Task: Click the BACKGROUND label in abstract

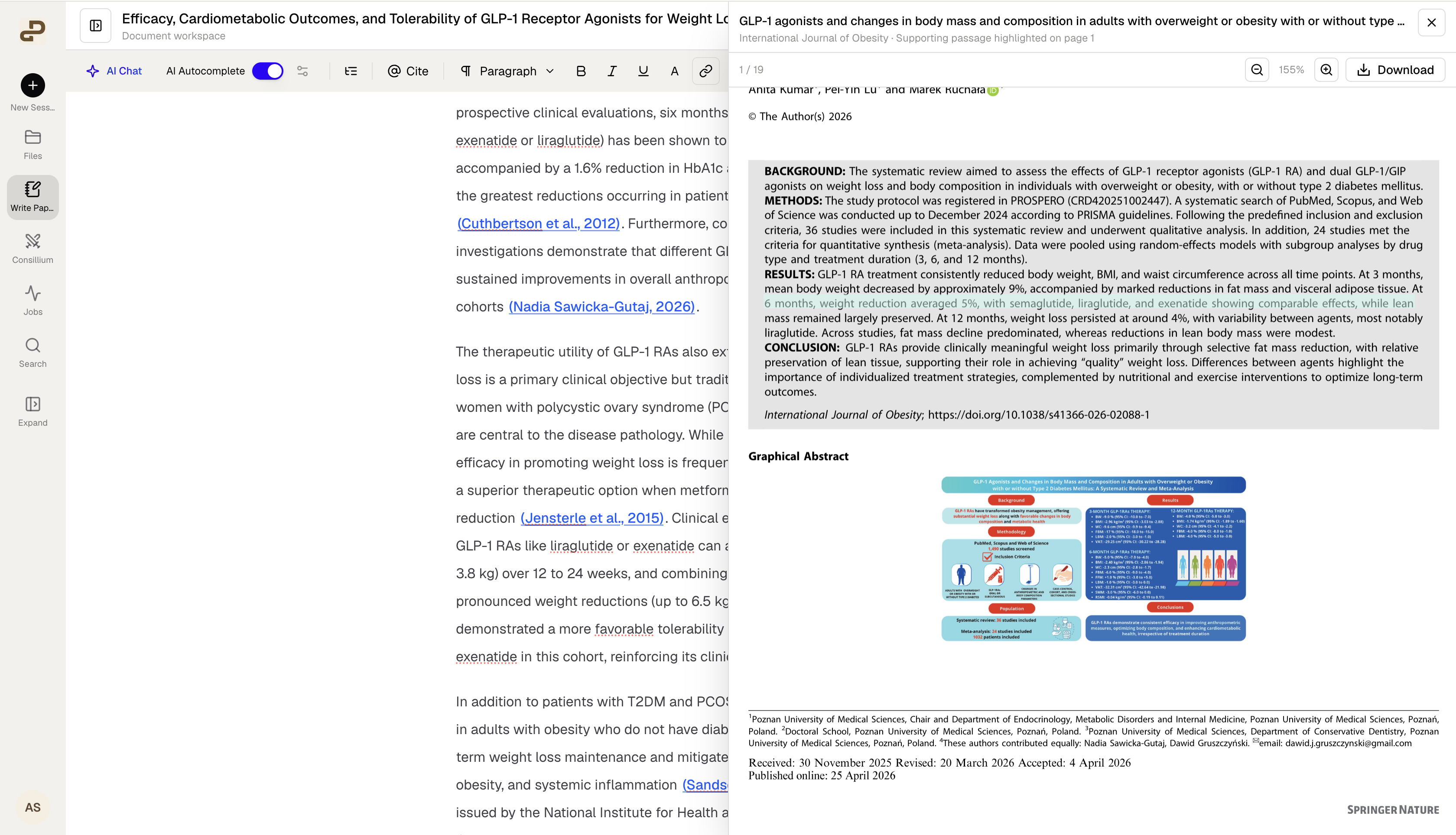Action: [x=804, y=172]
